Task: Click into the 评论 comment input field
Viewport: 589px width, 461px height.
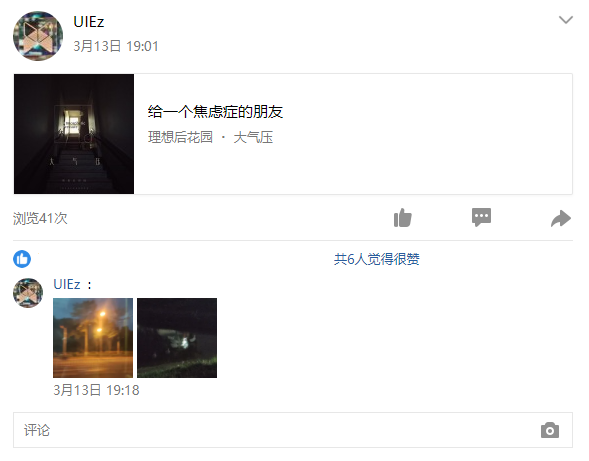Action: 293,430
